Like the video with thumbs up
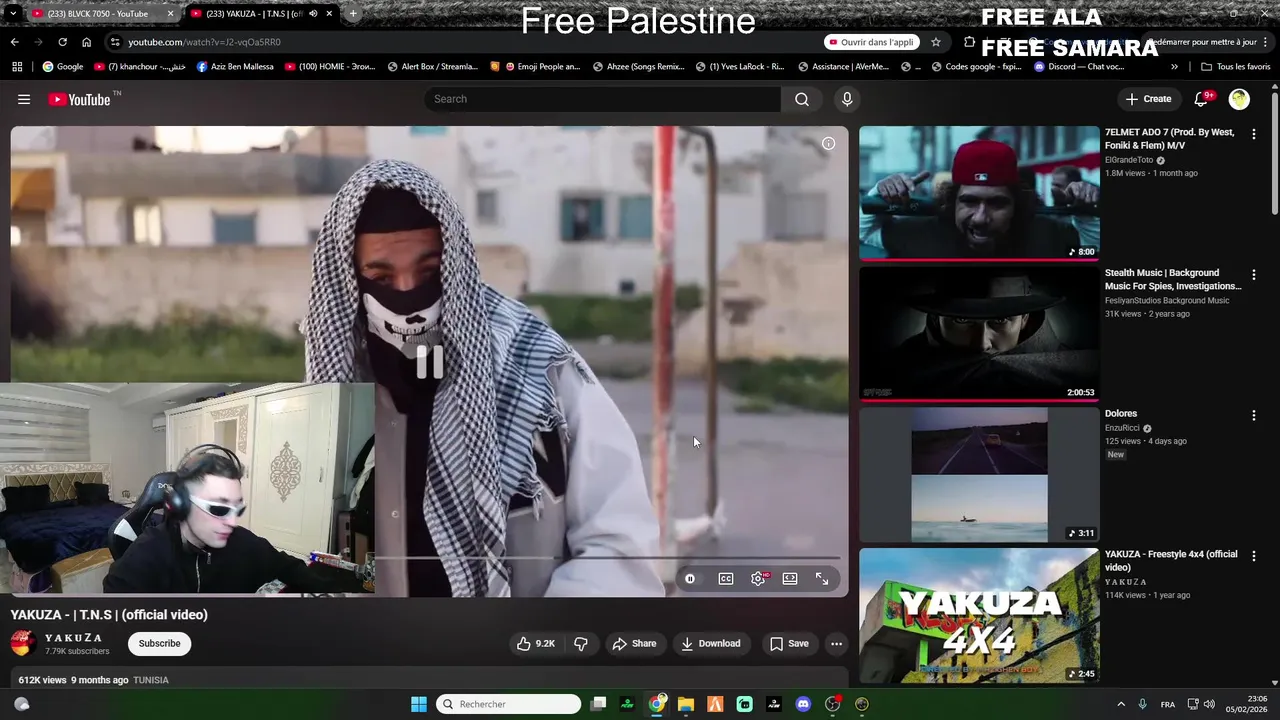 click(535, 644)
